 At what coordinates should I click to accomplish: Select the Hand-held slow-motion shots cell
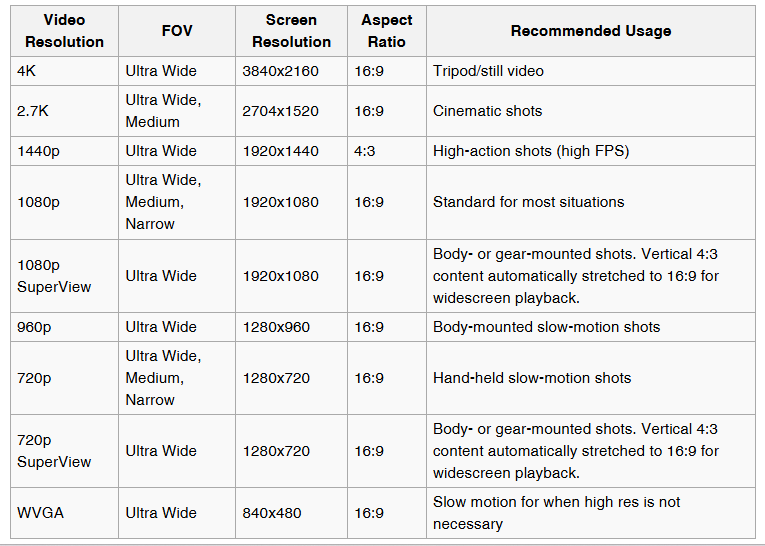point(532,378)
